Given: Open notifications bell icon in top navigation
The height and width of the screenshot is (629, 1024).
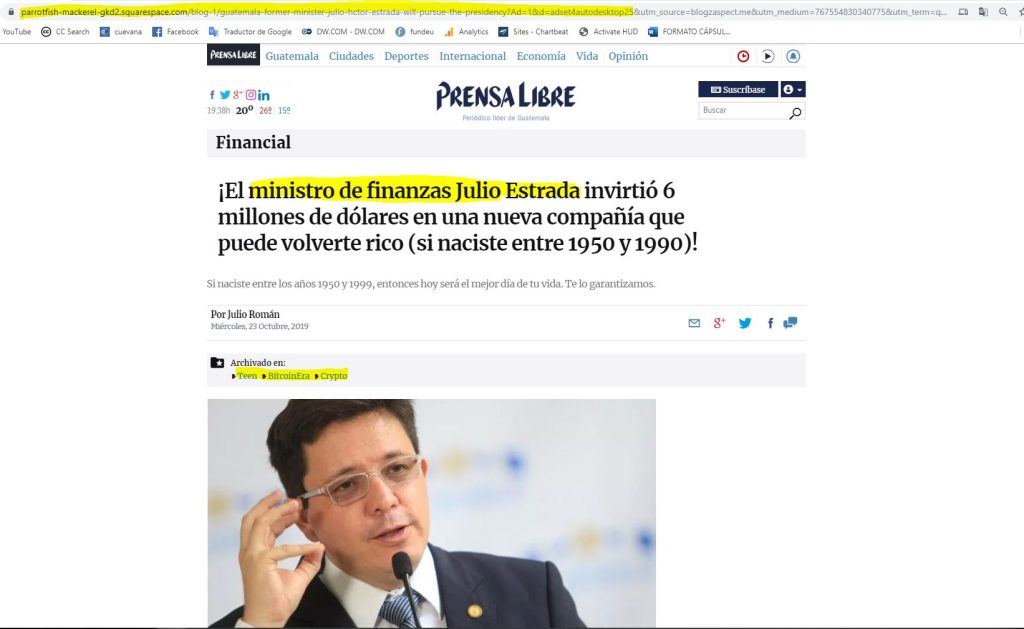Looking at the screenshot, I should 793,56.
